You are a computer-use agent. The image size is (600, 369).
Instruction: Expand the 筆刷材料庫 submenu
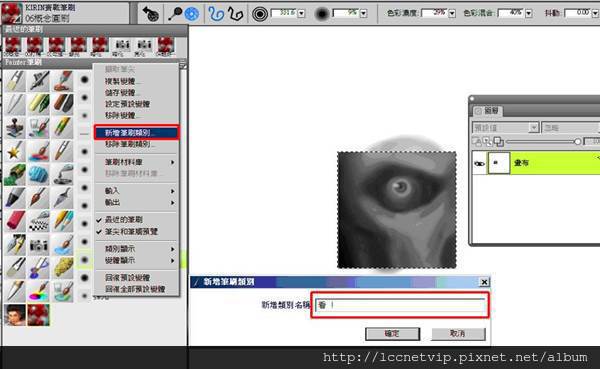pos(136,162)
